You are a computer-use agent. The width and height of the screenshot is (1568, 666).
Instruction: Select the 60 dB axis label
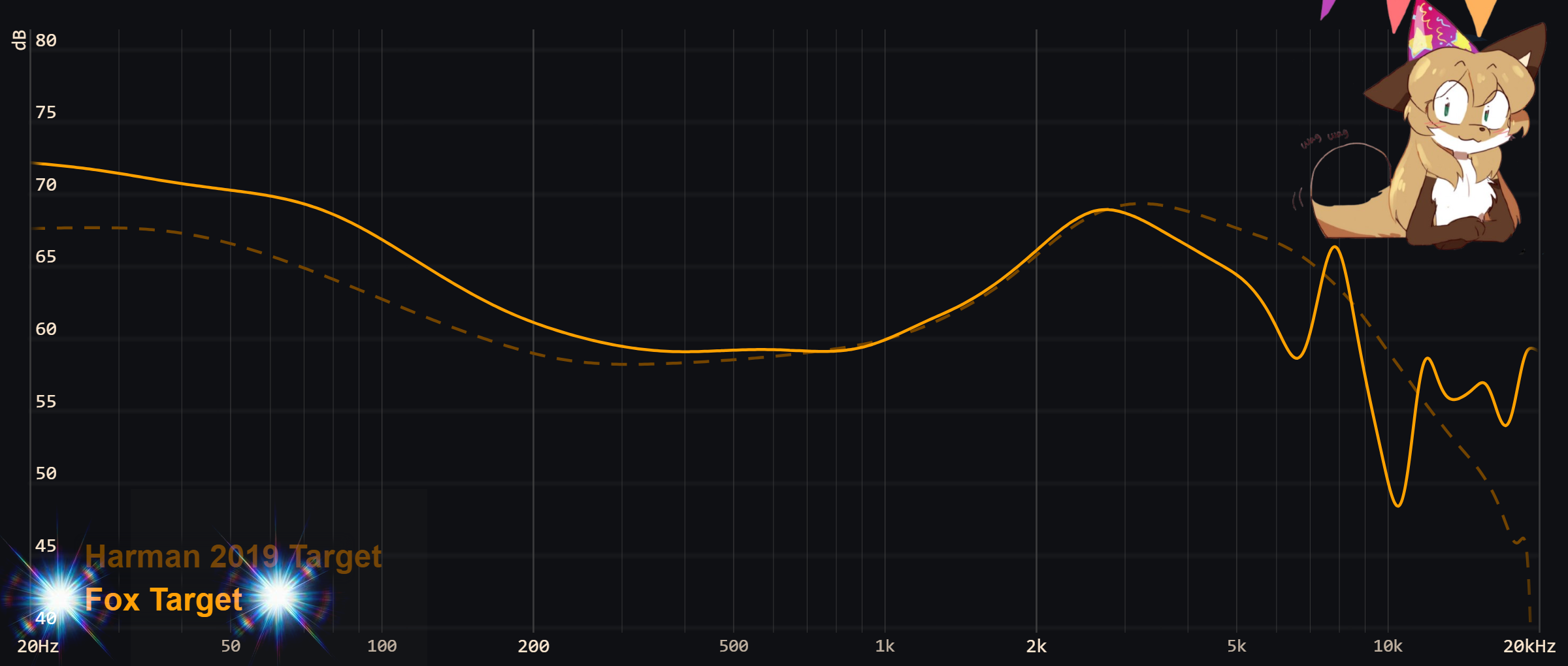(46, 329)
